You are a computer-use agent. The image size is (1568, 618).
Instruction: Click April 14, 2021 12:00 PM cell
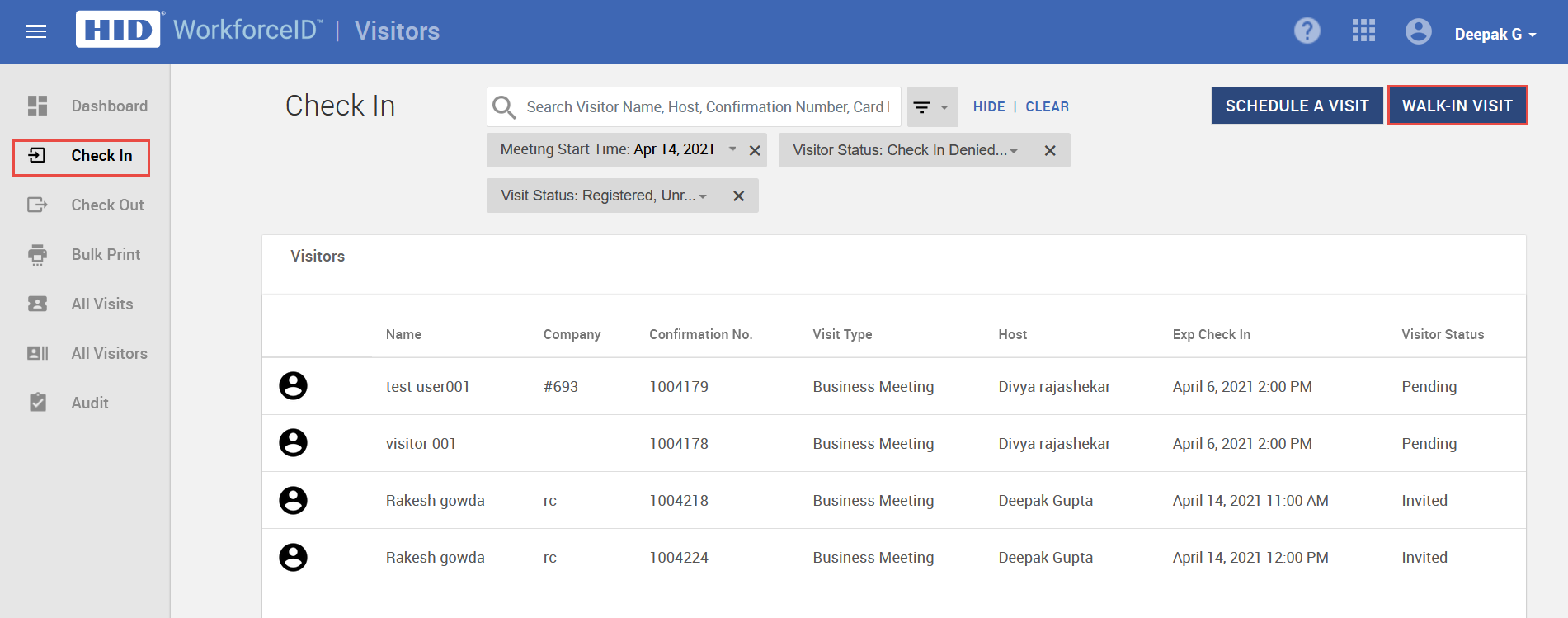(x=1250, y=557)
